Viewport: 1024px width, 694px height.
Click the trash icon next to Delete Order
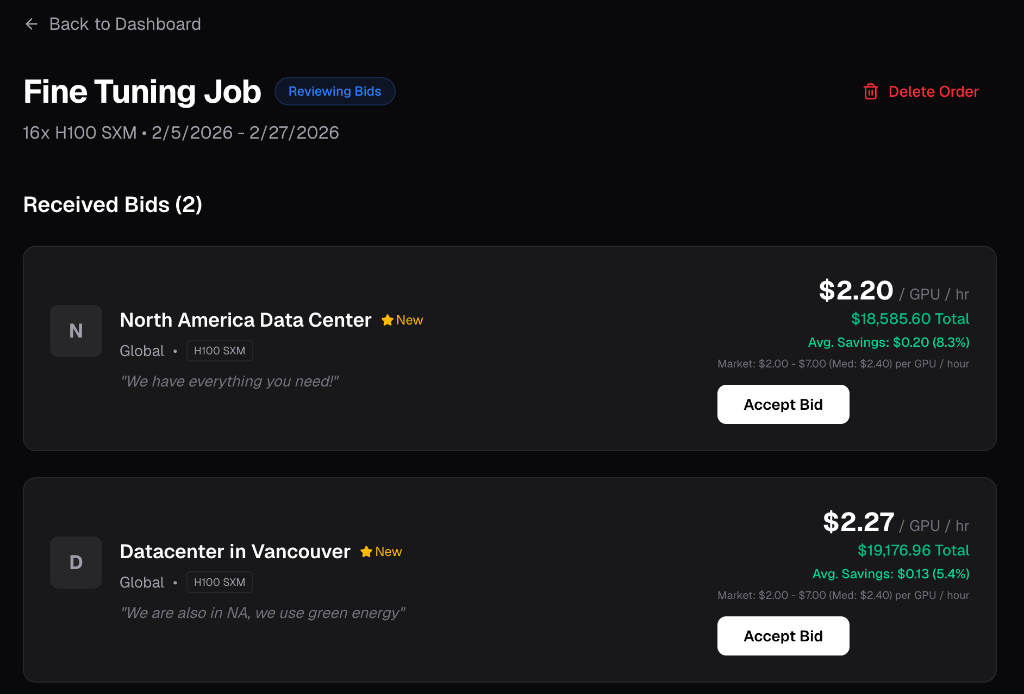pos(868,91)
